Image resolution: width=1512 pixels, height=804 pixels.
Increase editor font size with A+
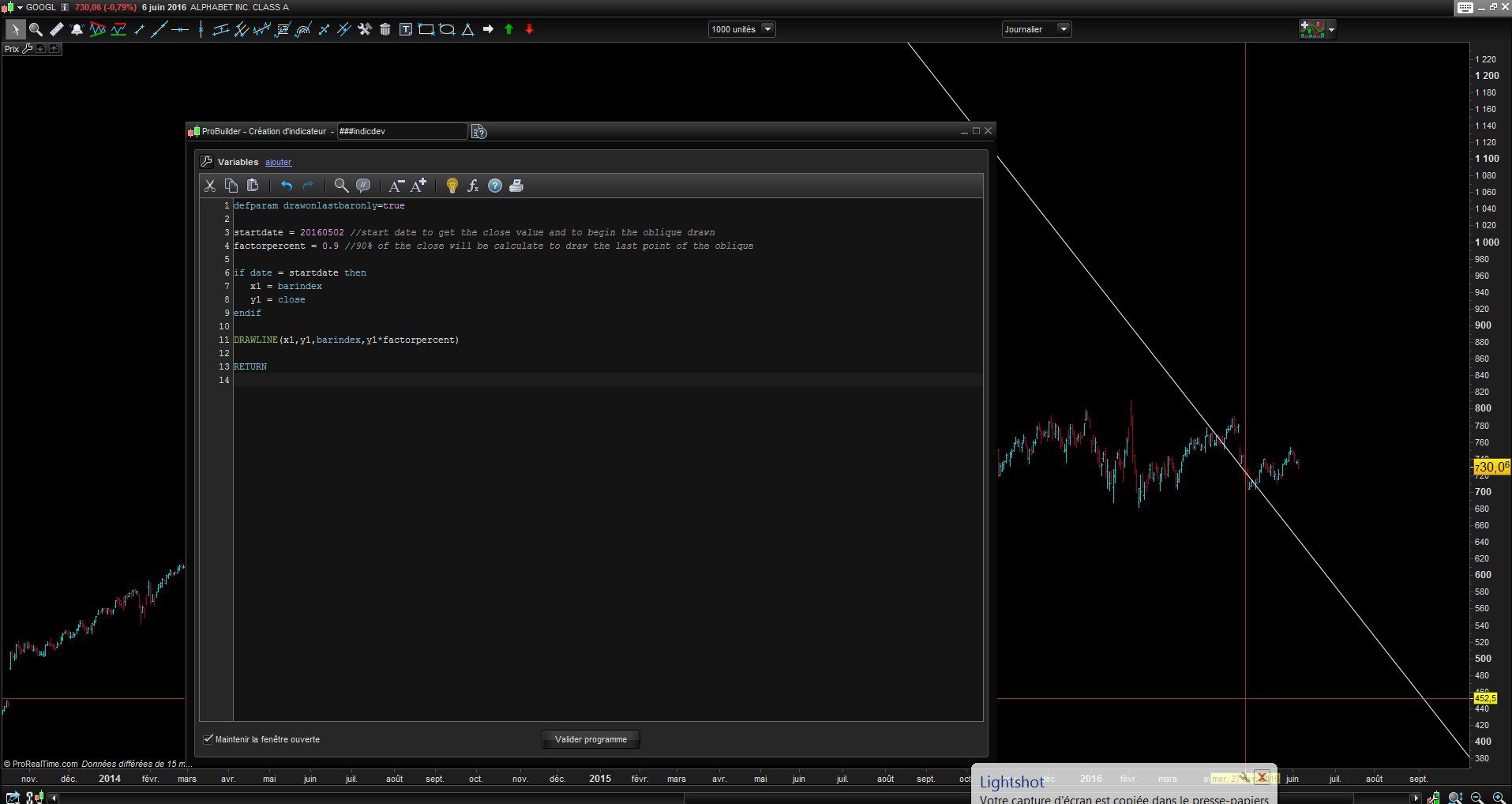pos(418,186)
